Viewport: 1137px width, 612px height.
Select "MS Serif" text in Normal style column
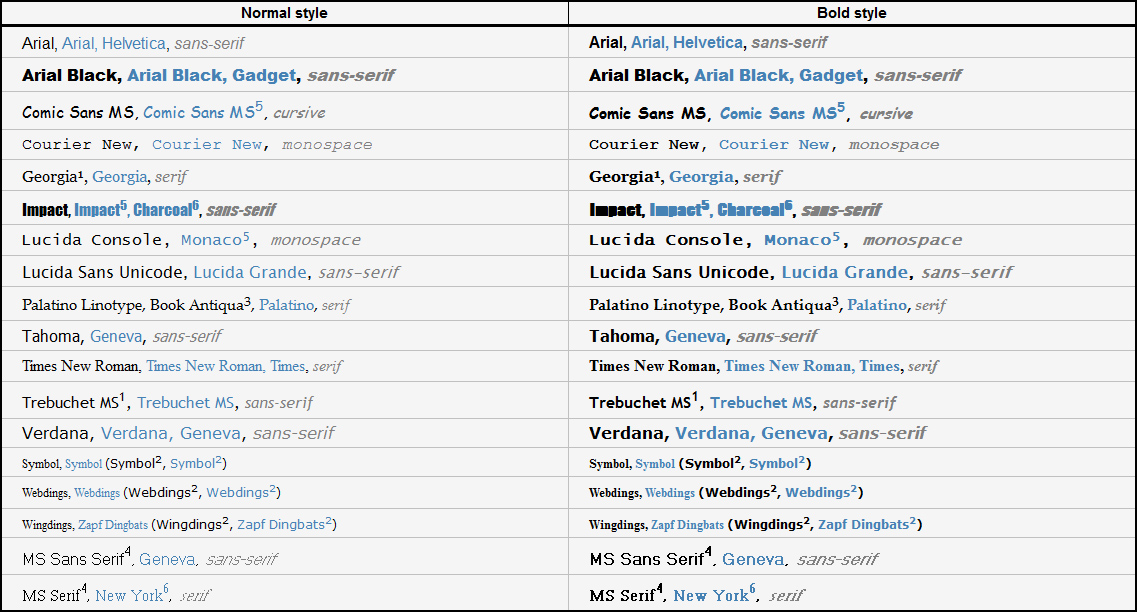[x=51, y=596]
